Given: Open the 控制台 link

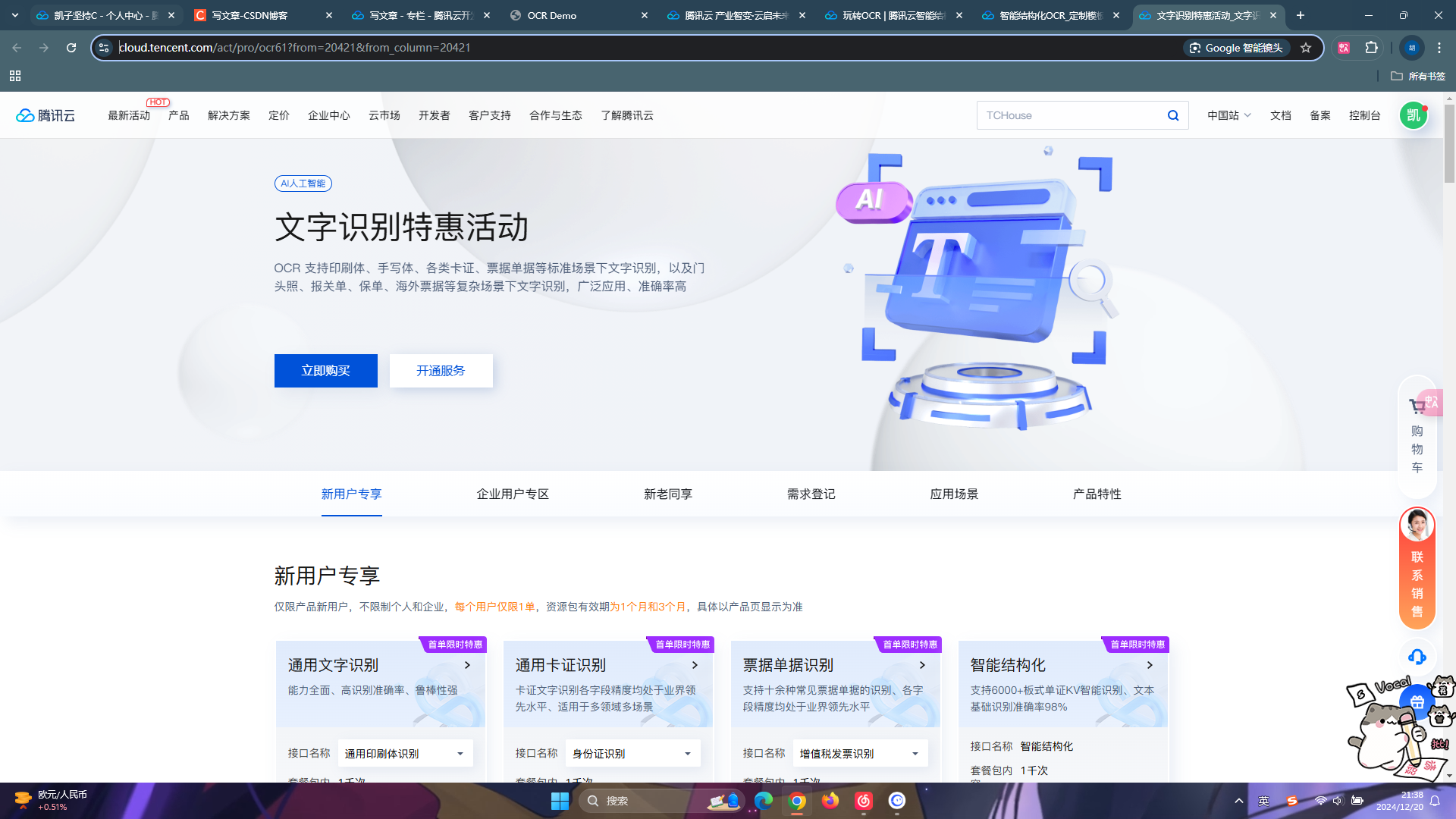Looking at the screenshot, I should point(1365,115).
